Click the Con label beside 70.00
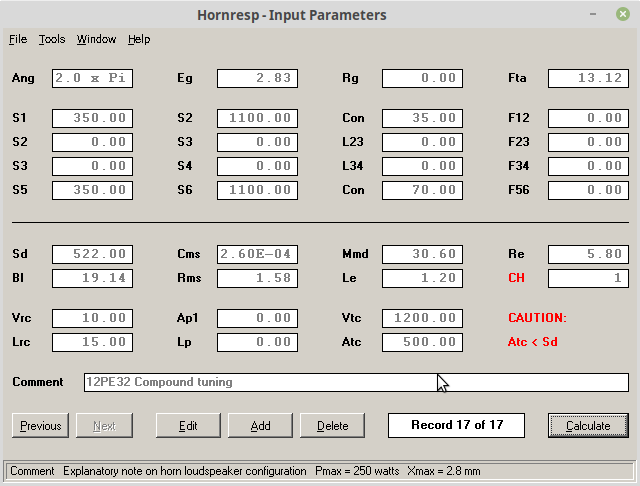Screen dimensions: 640x486 point(353,190)
